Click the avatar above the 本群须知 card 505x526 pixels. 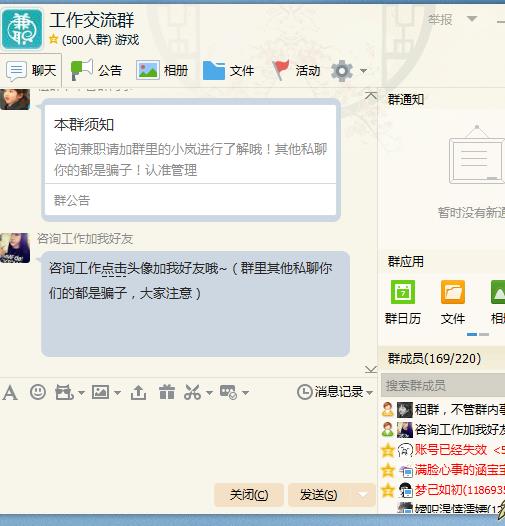pos(15,99)
